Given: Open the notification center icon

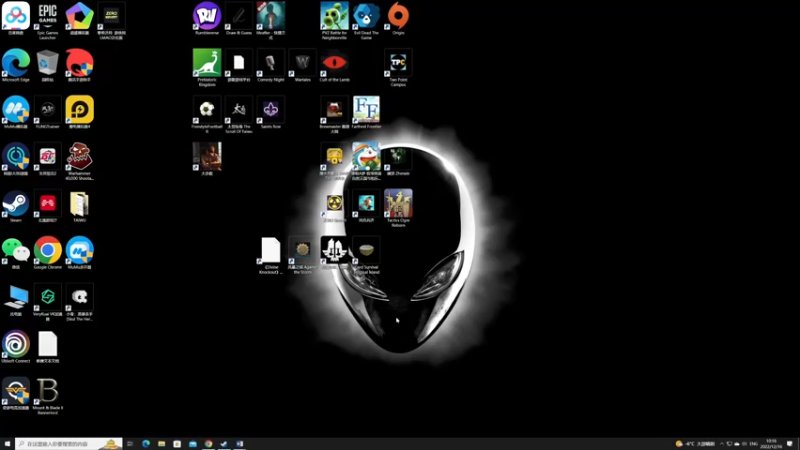Looking at the screenshot, I should pos(790,444).
